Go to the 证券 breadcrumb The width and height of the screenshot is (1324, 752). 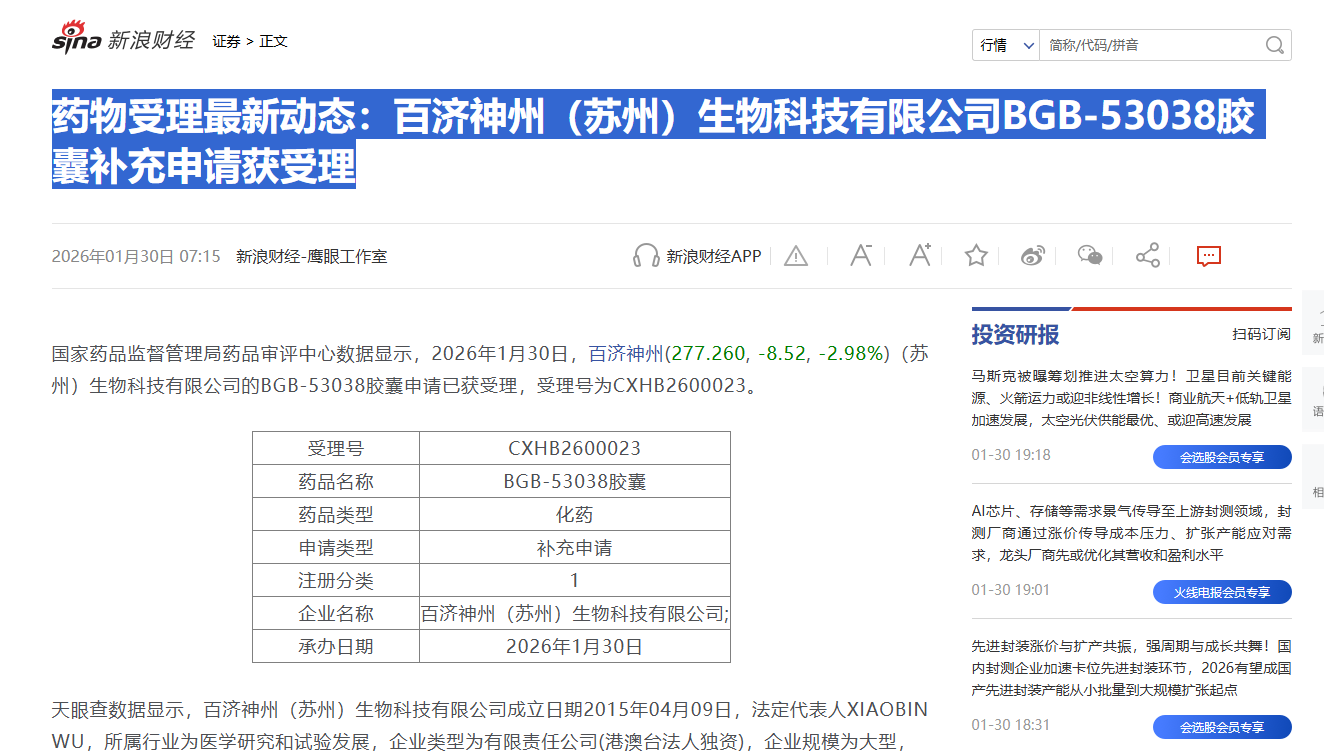(x=226, y=41)
